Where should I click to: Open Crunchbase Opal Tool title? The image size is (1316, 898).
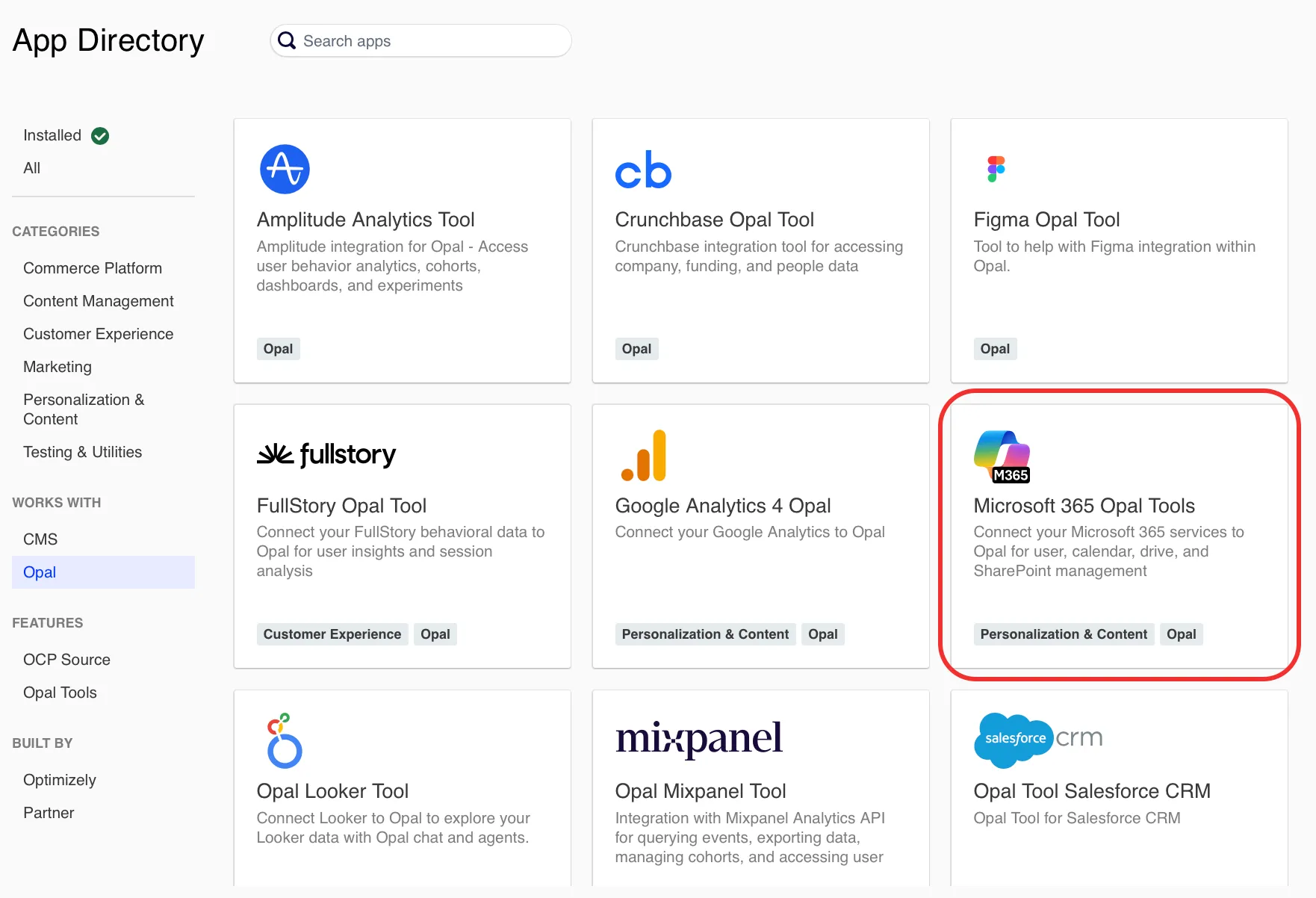click(715, 220)
